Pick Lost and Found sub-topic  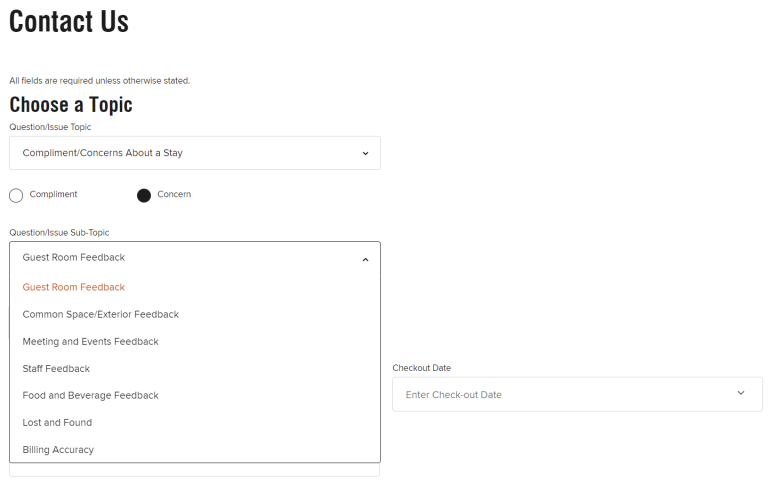tap(58, 422)
